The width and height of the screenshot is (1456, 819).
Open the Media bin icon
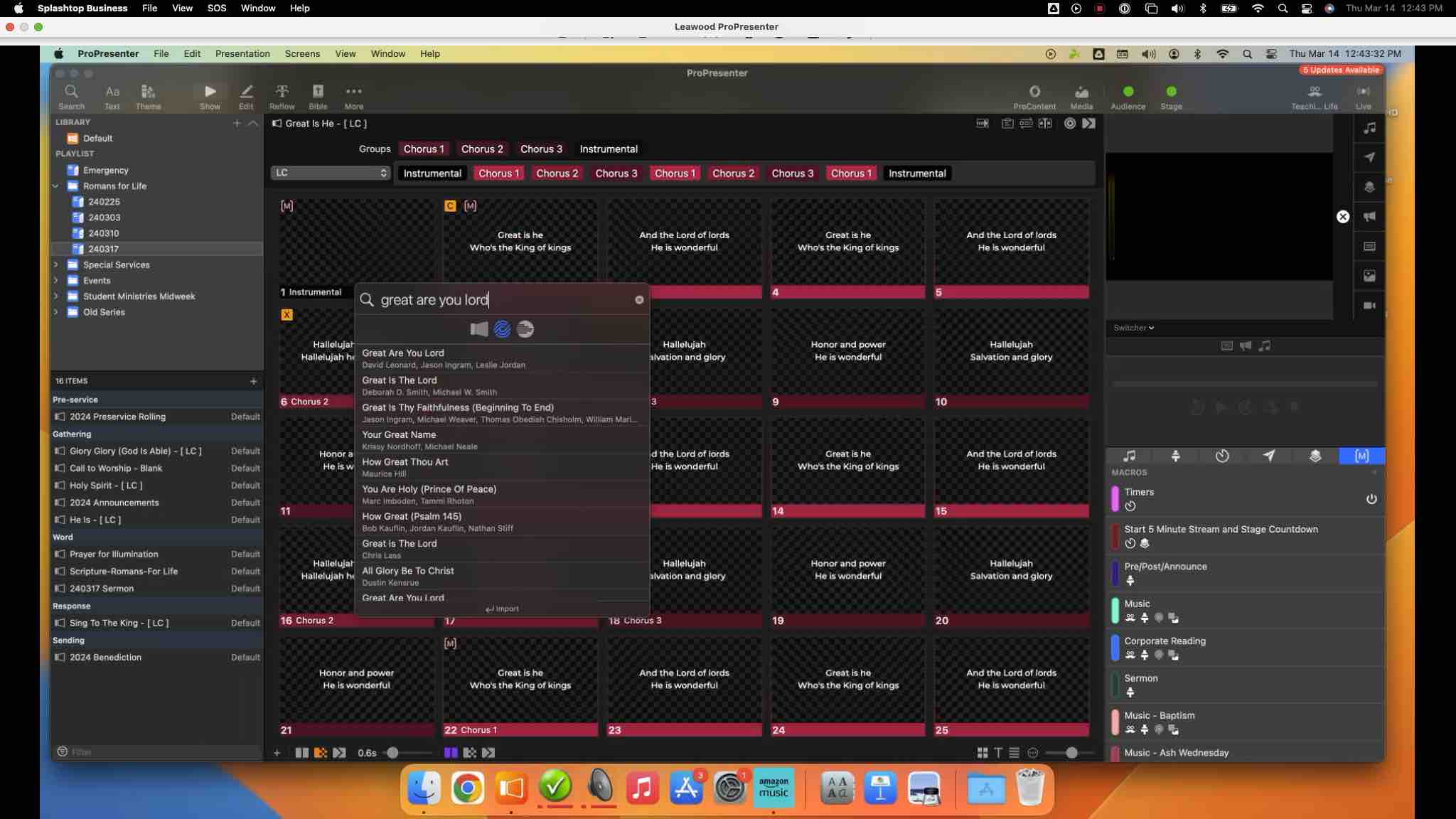(x=1081, y=96)
